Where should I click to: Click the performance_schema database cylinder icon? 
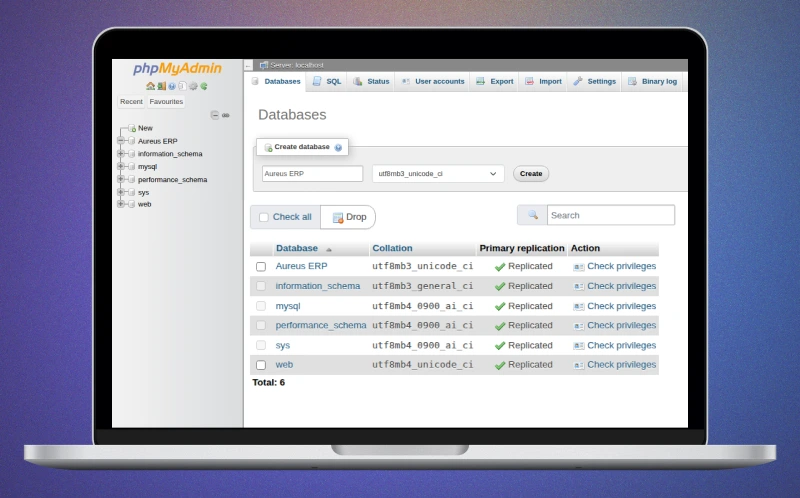tap(132, 180)
